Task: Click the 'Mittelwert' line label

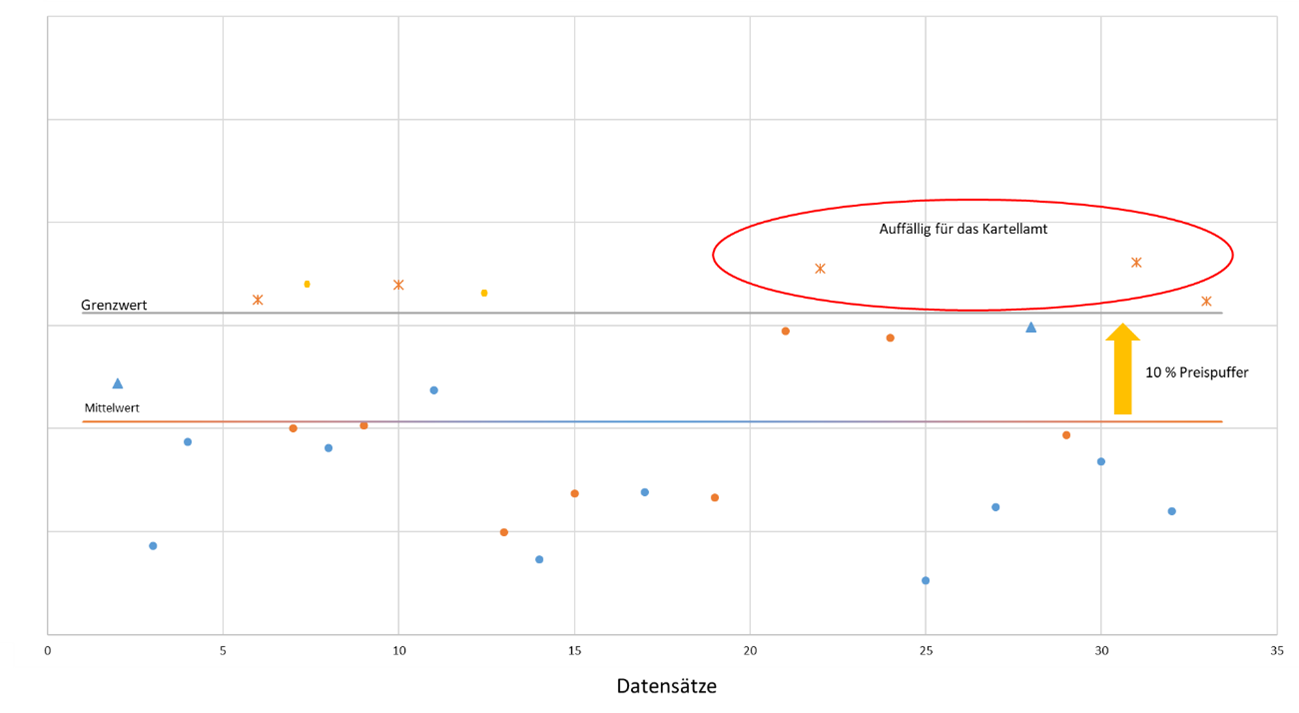Action: coord(111,408)
